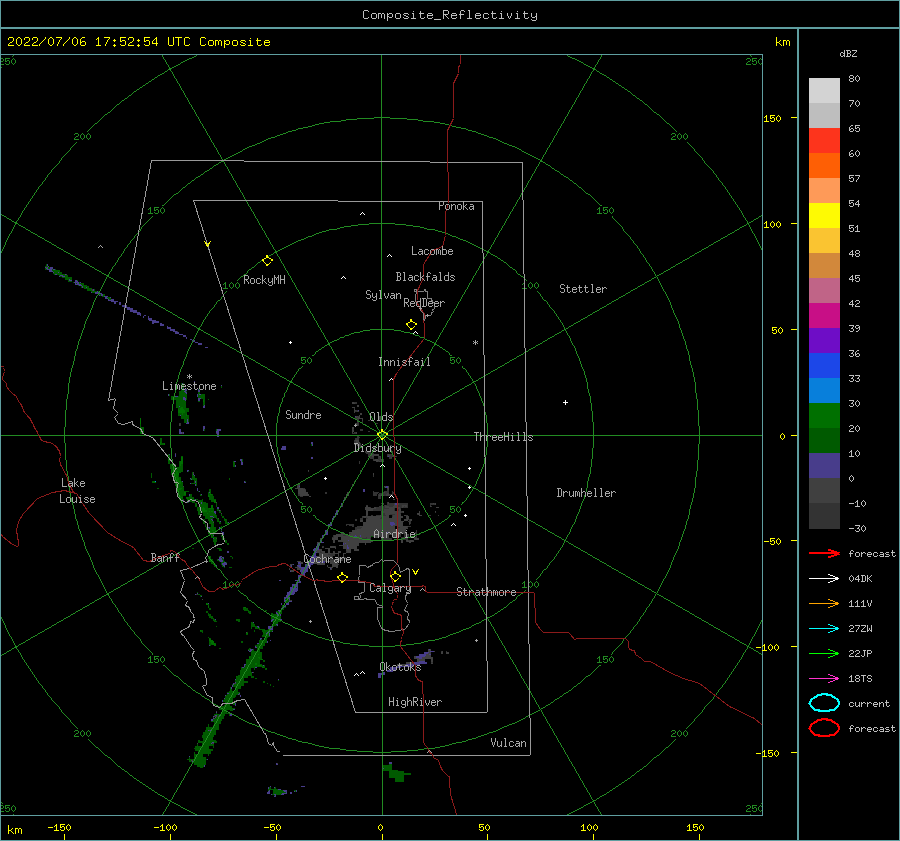Select the white 04DK arrow legend icon
Viewport: 900px width, 841px height.
tap(824, 579)
